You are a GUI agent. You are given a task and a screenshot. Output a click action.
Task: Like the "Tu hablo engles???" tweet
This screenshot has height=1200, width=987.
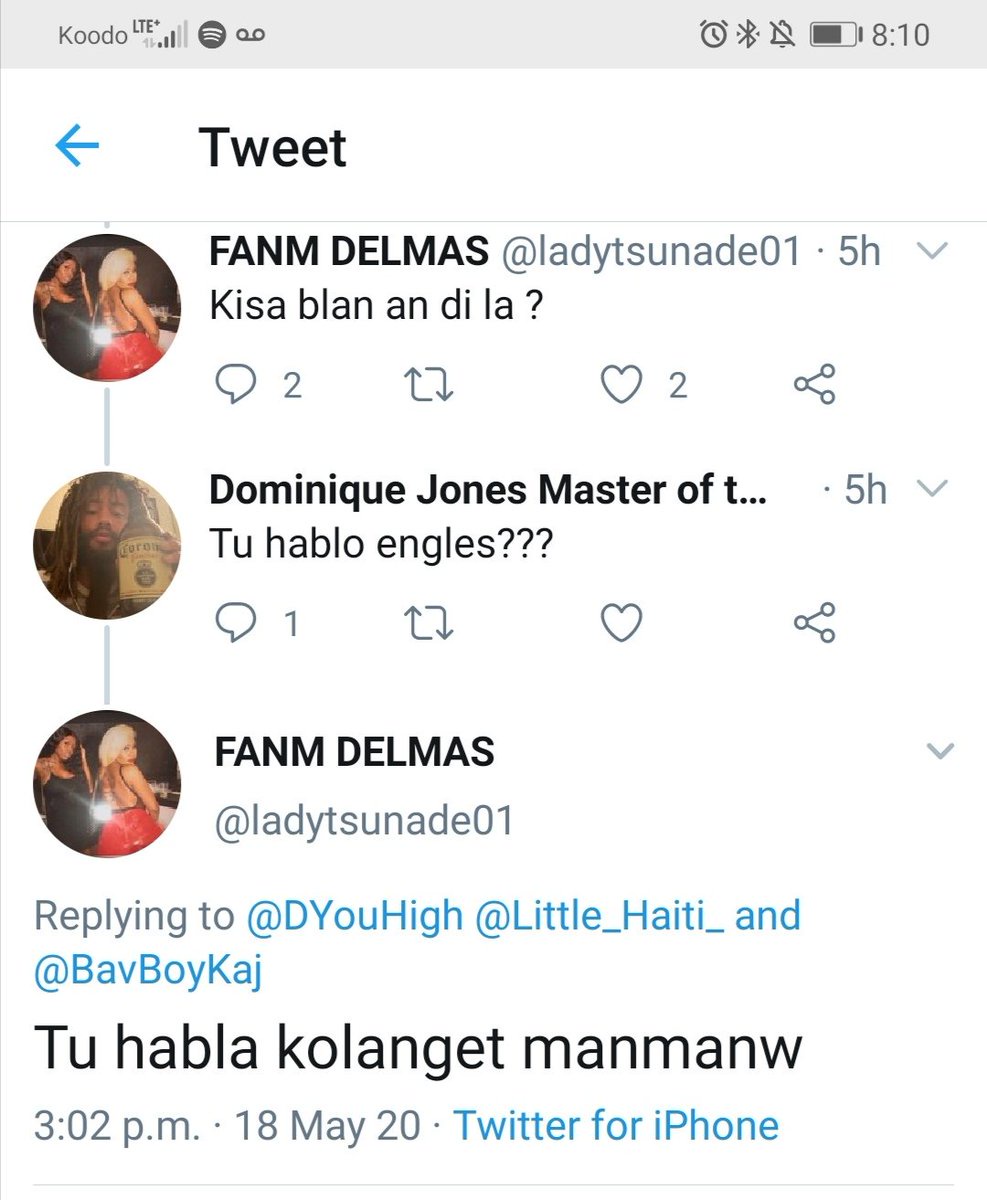(x=621, y=624)
